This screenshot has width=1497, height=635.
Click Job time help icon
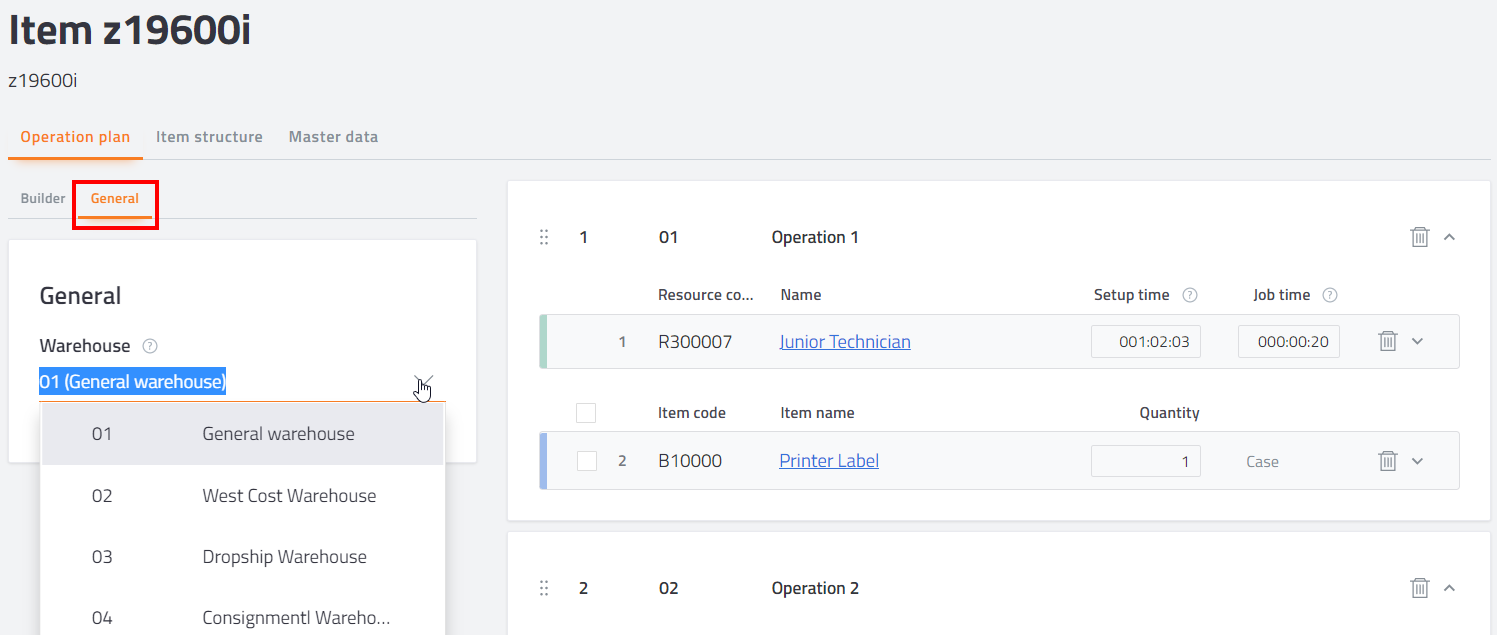(x=1330, y=295)
